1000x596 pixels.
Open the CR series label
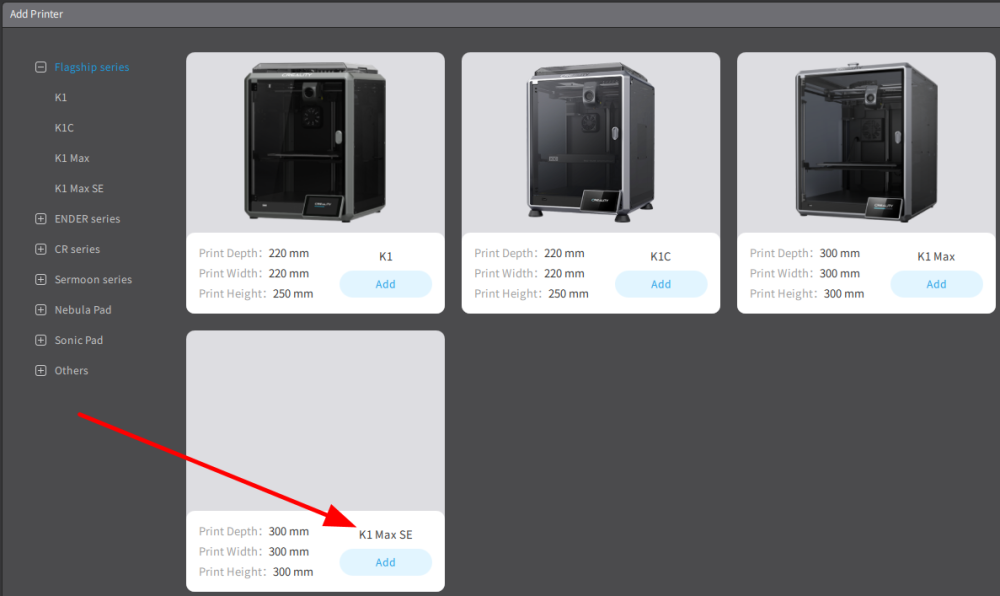(x=77, y=249)
